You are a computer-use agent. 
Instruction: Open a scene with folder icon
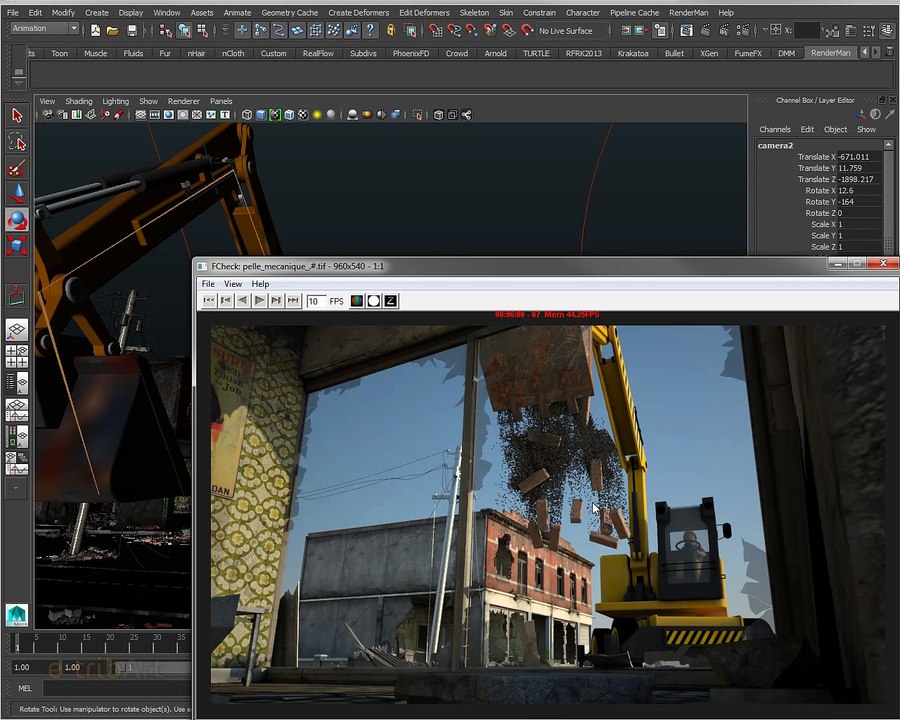[112, 30]
